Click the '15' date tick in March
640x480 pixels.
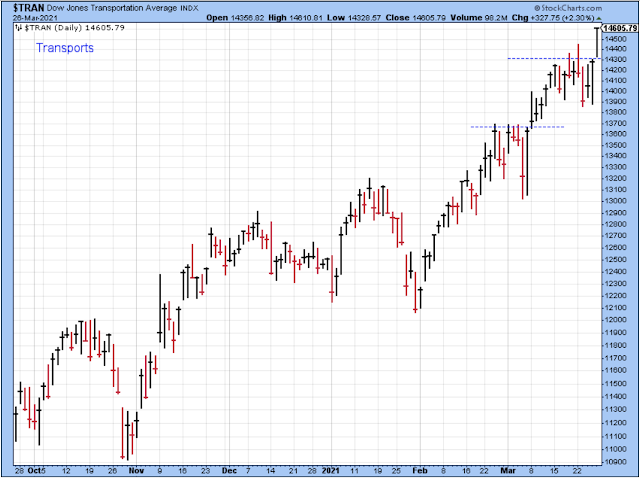pos(554,471)
